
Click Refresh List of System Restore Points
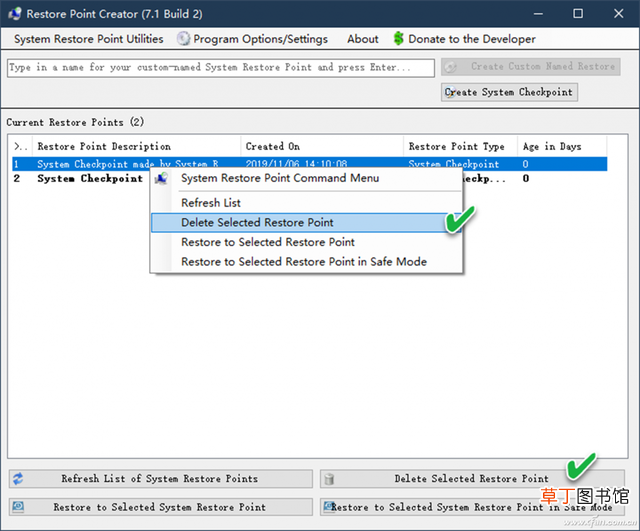161,479
